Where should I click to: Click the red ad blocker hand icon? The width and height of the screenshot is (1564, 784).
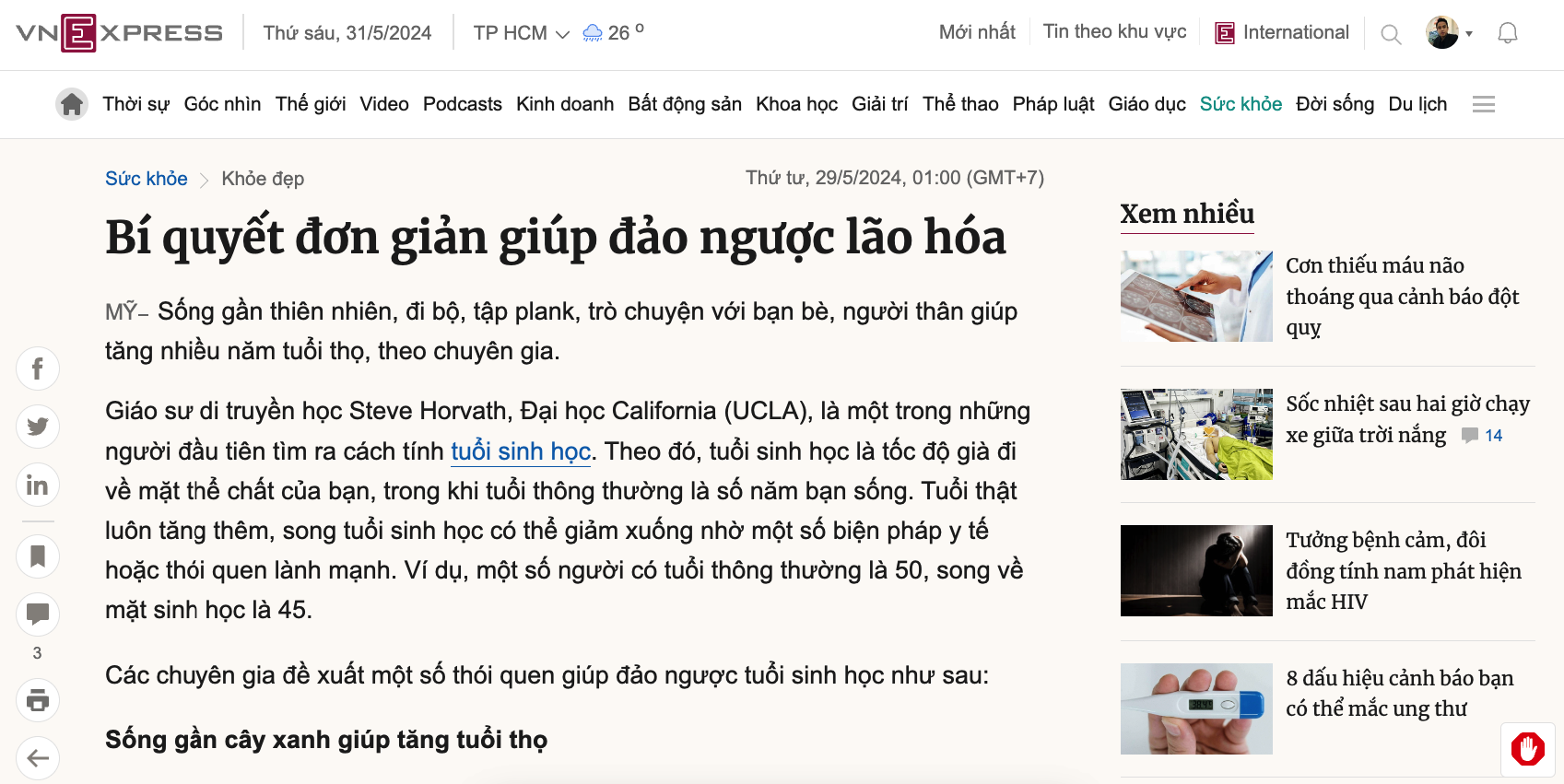coord(1527,749)
